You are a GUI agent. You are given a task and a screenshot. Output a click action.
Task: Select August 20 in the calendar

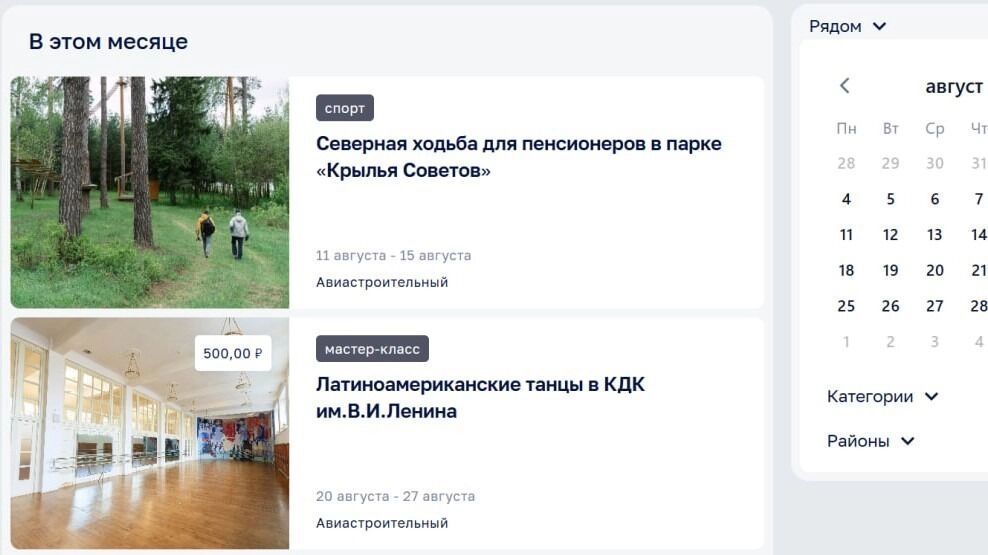[934, 270]
